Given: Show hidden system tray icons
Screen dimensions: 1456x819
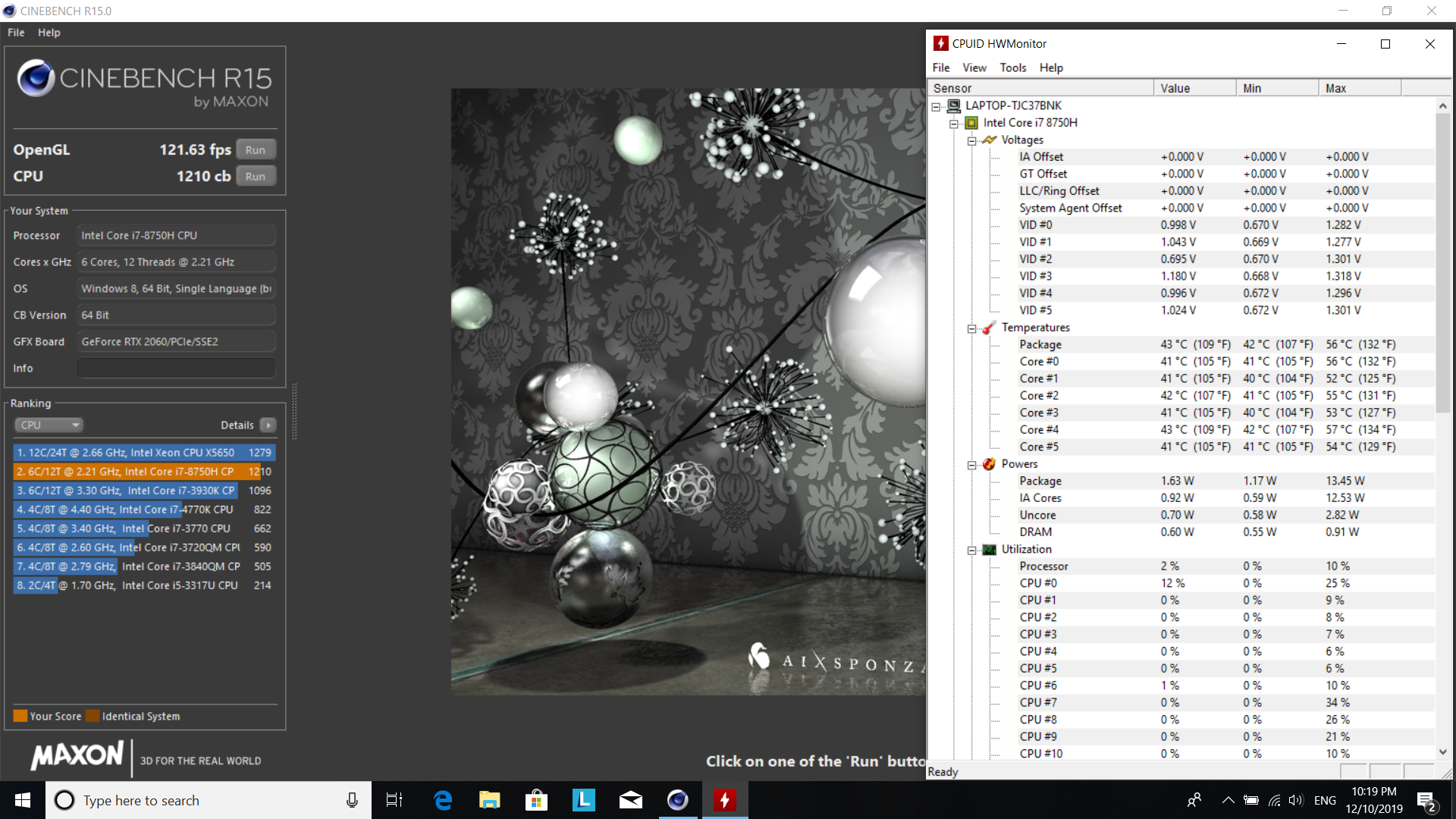Looking at the screenshot, I should (1228, 800).
